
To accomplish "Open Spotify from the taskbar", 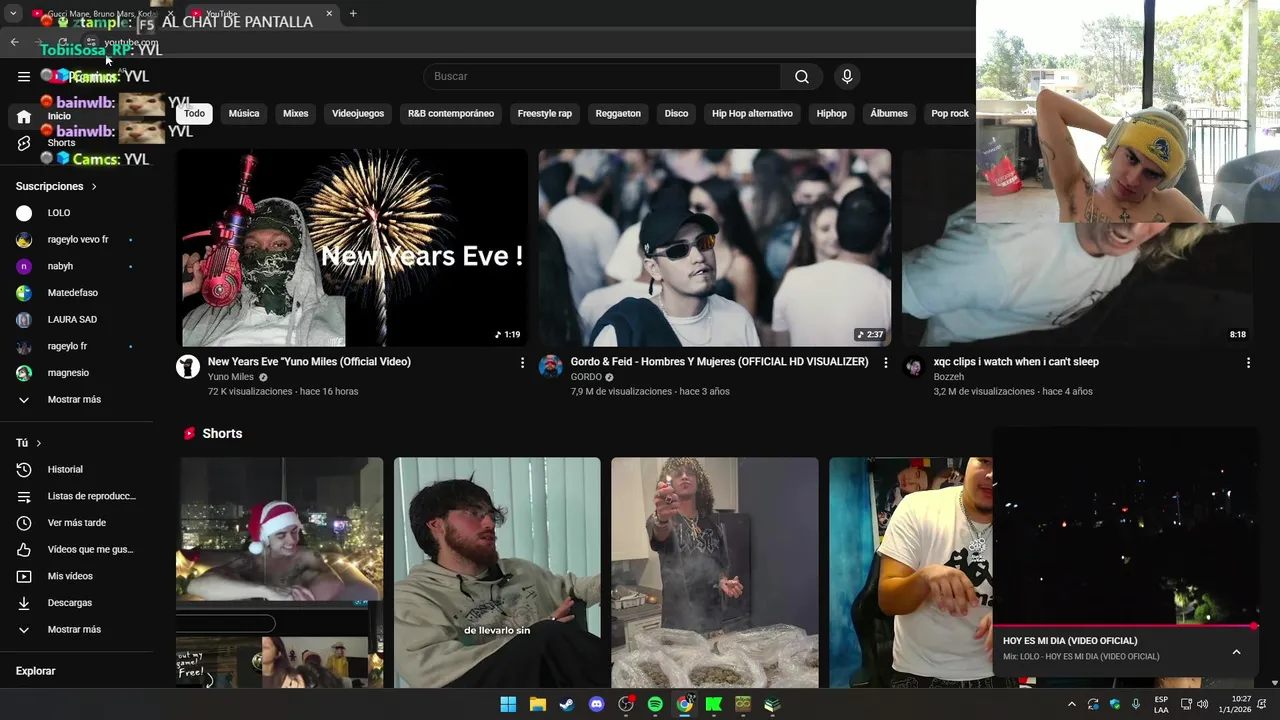I will pyautogui.click(x=655, y=704).
